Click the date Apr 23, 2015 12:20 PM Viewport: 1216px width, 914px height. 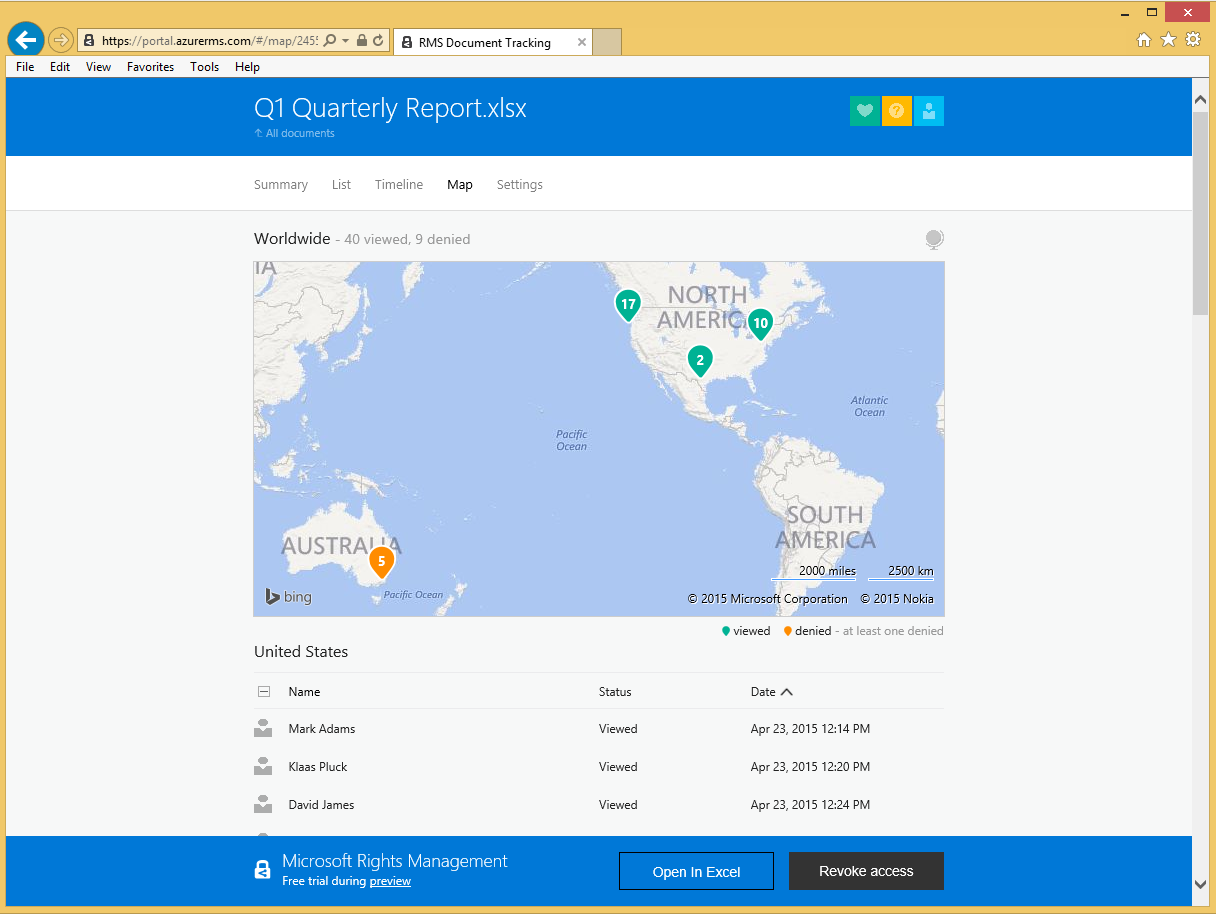pos(810,767)
